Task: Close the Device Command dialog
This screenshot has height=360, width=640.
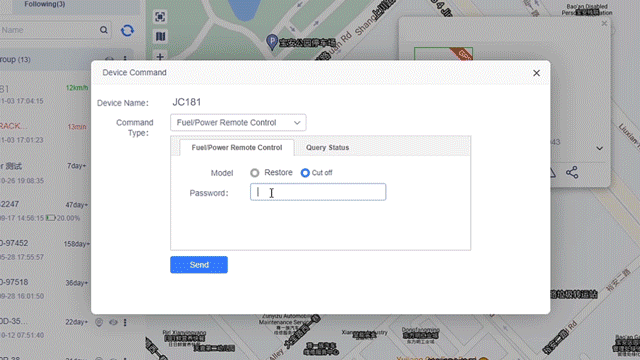Action: pos(536,73)
